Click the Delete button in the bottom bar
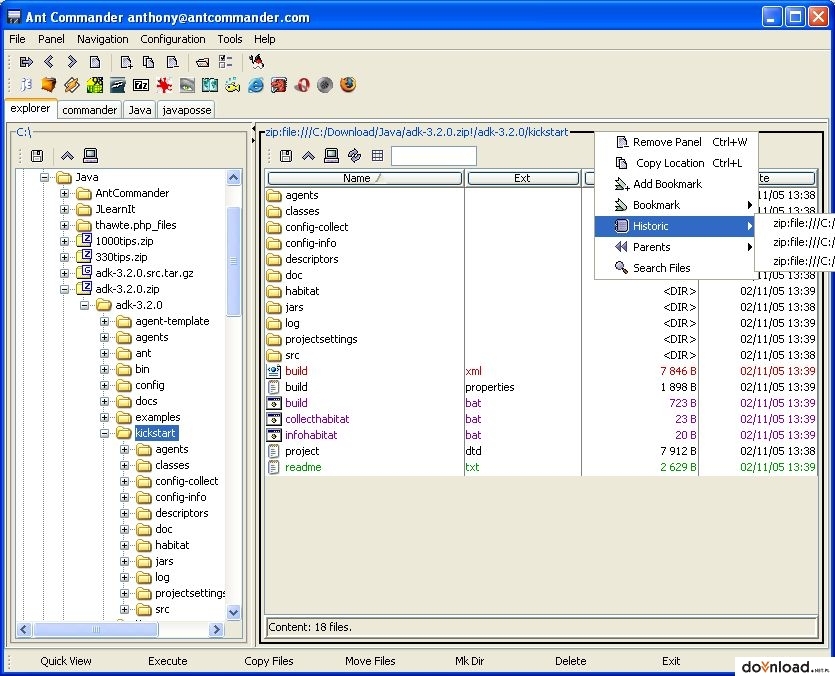Screen dimensions: 835x676 click(570, 661)
